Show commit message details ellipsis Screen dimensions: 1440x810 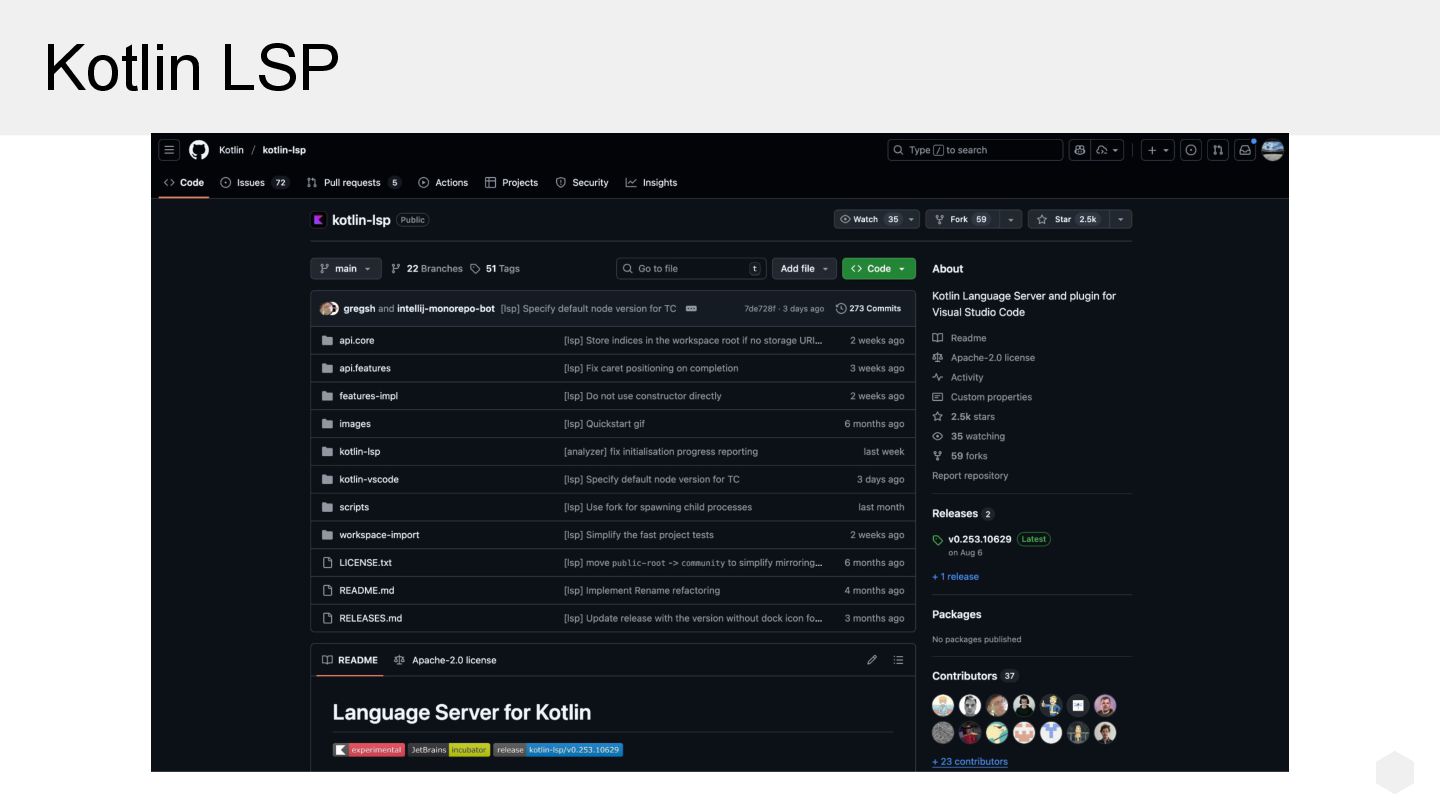[691, 309]
